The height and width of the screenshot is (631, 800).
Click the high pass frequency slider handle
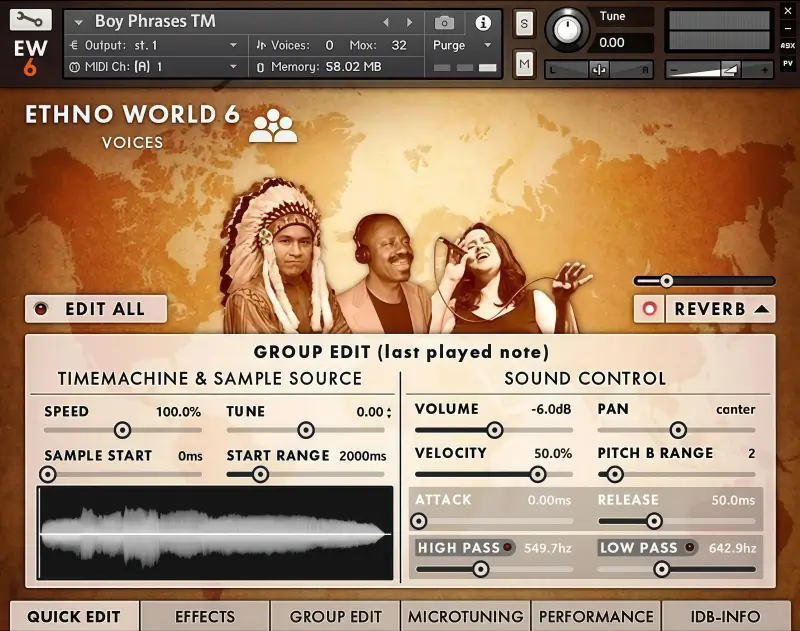(481, 569)
